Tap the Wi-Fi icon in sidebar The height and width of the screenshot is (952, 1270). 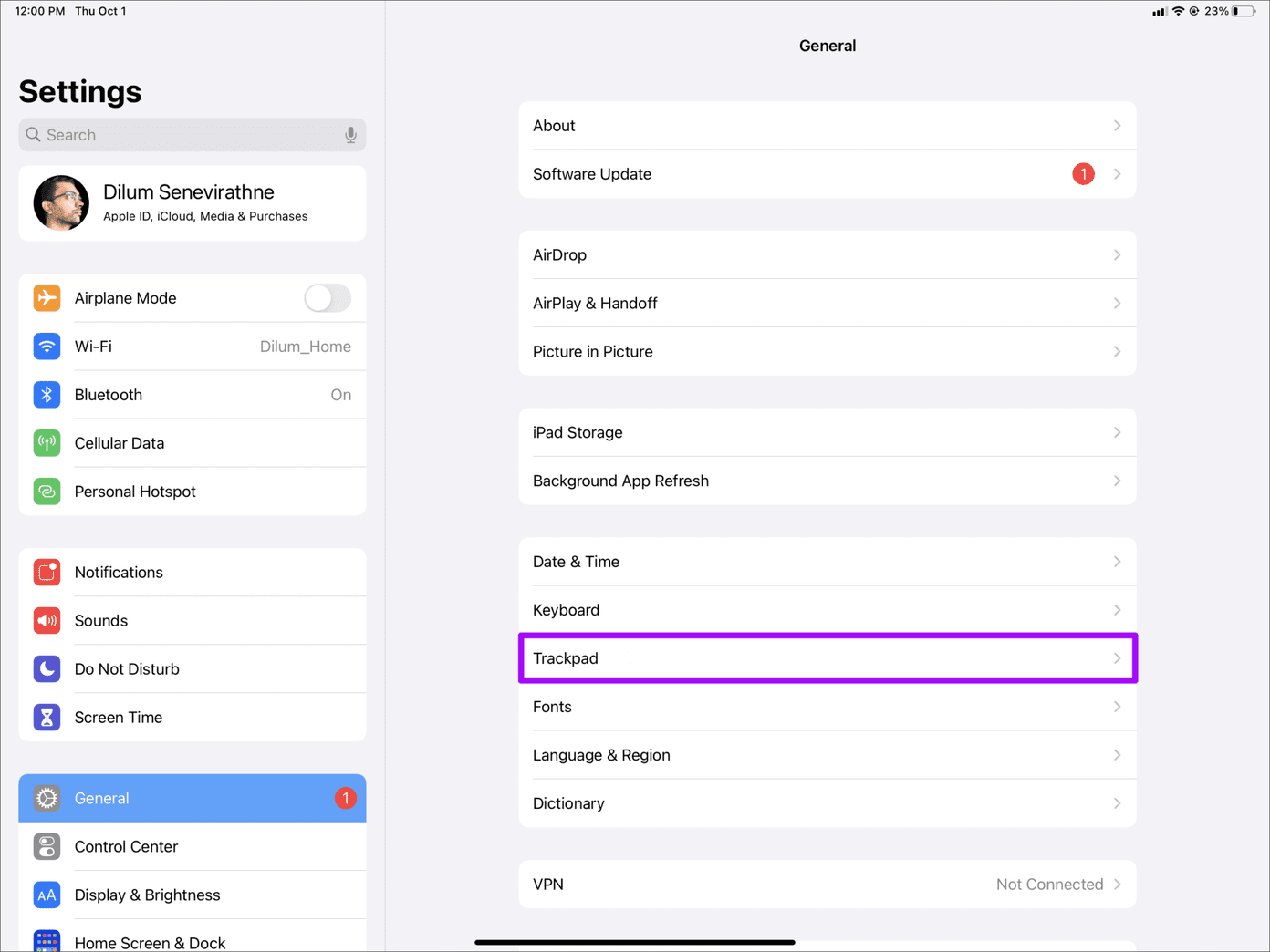pyautogui.click(x=47, y=347)
